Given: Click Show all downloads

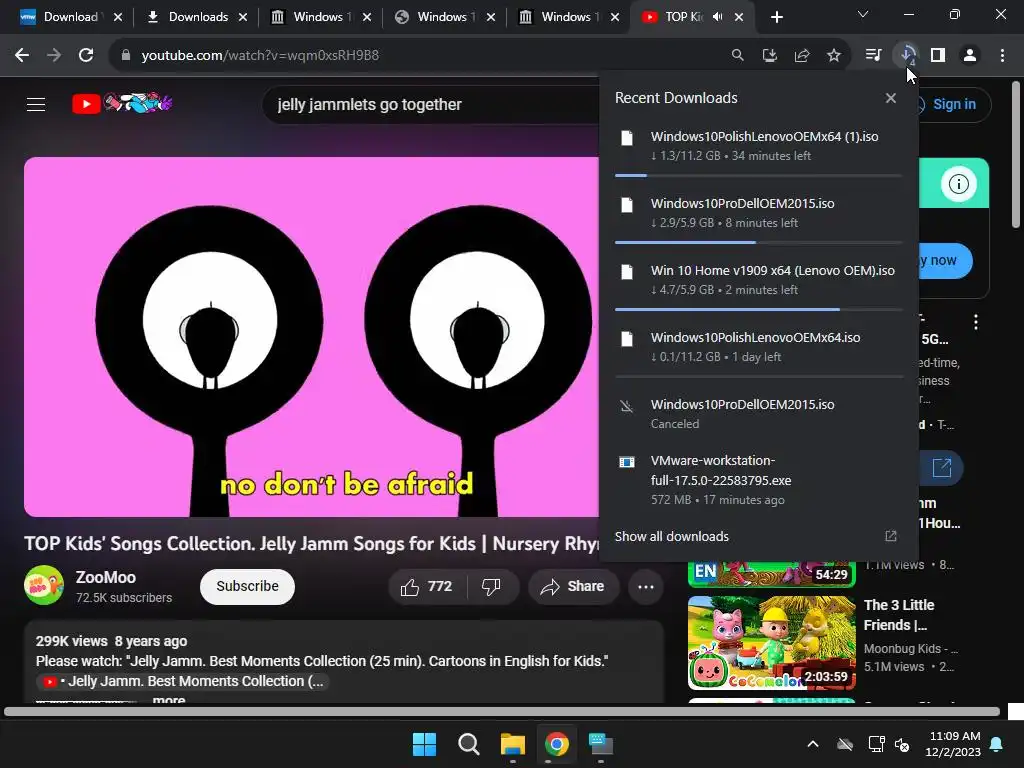Looking at the screenshot, I should 671,536.
